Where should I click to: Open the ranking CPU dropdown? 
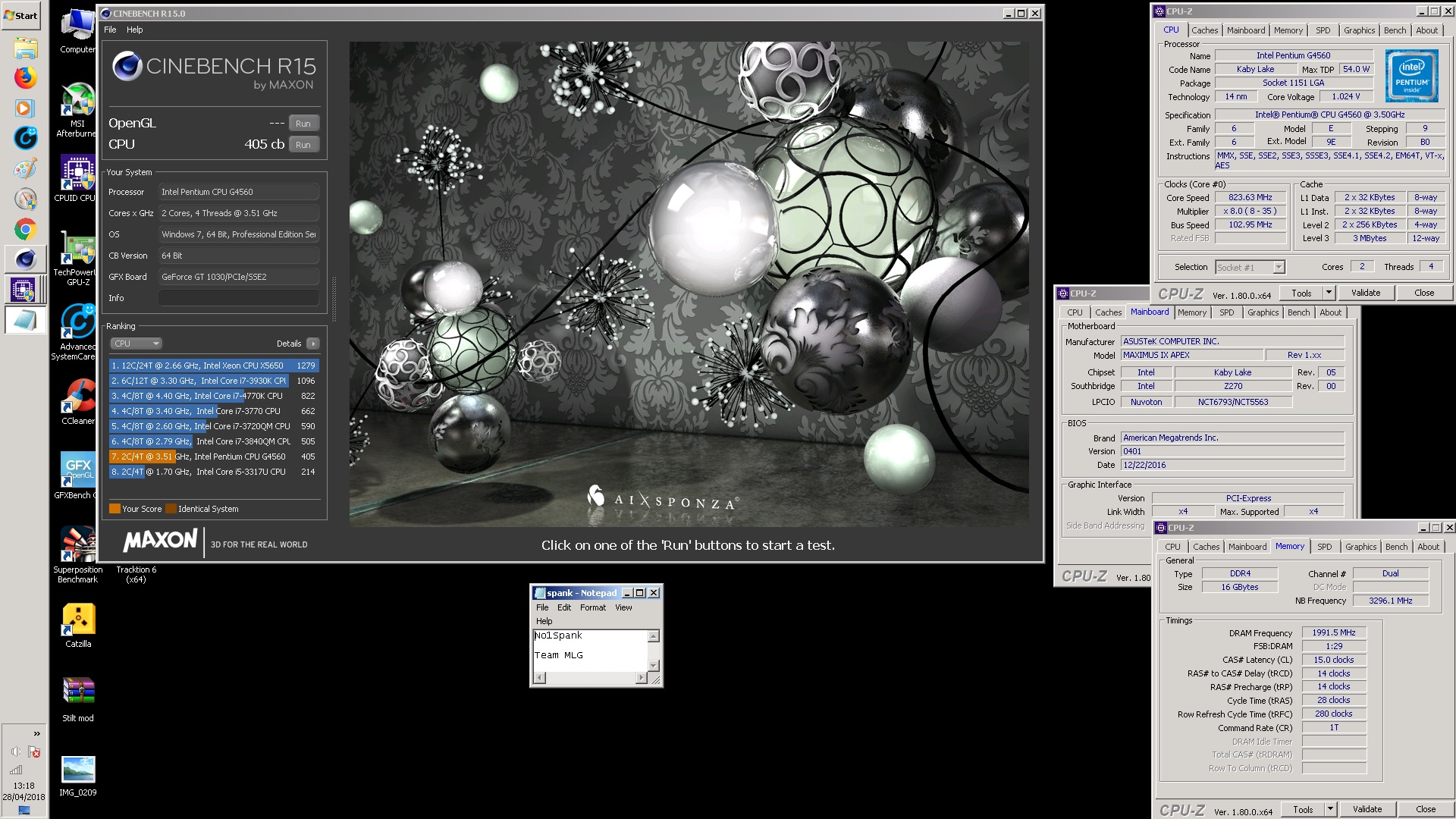136,344
